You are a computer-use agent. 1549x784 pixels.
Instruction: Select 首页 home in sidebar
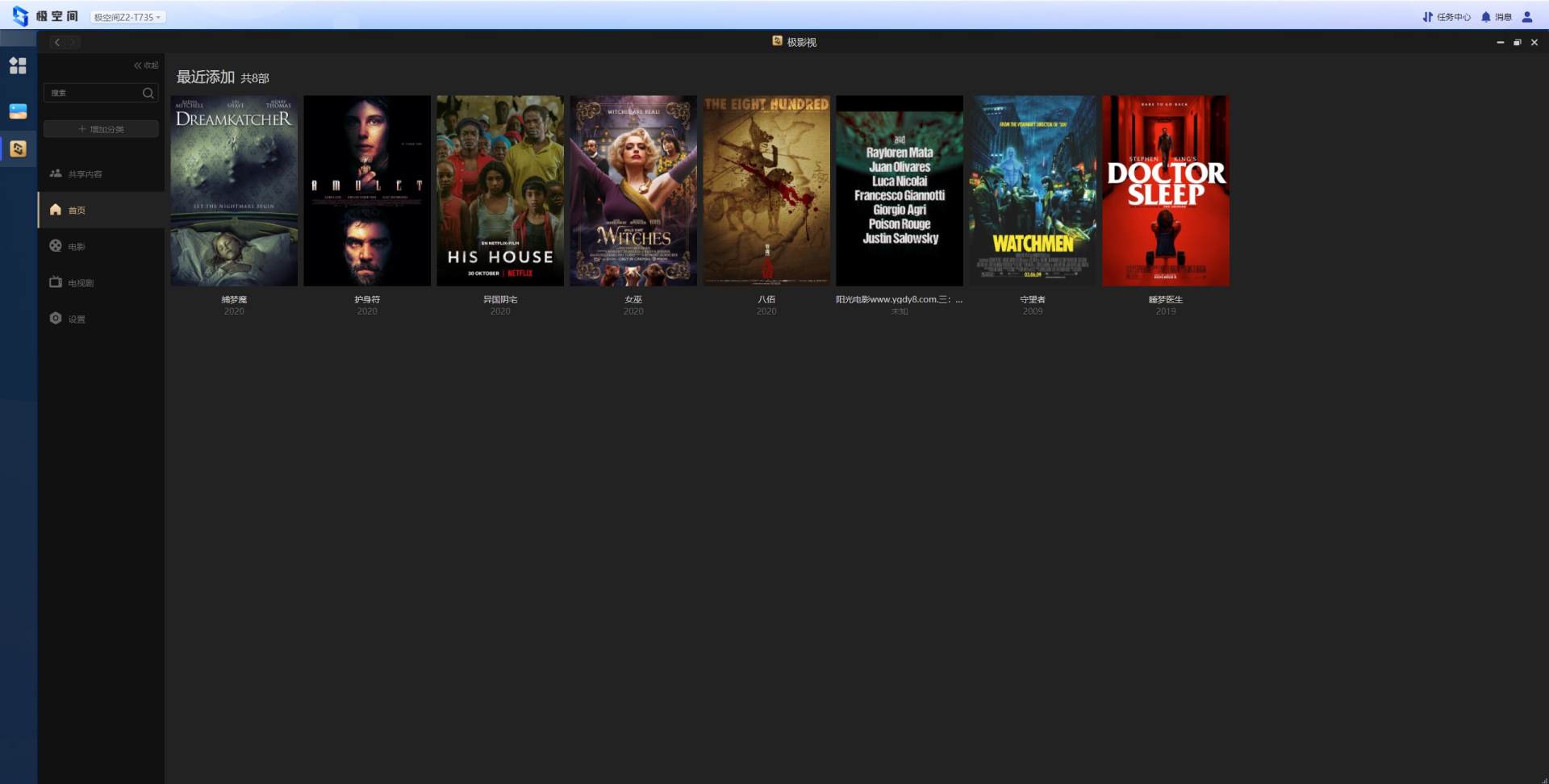[76, 211]
